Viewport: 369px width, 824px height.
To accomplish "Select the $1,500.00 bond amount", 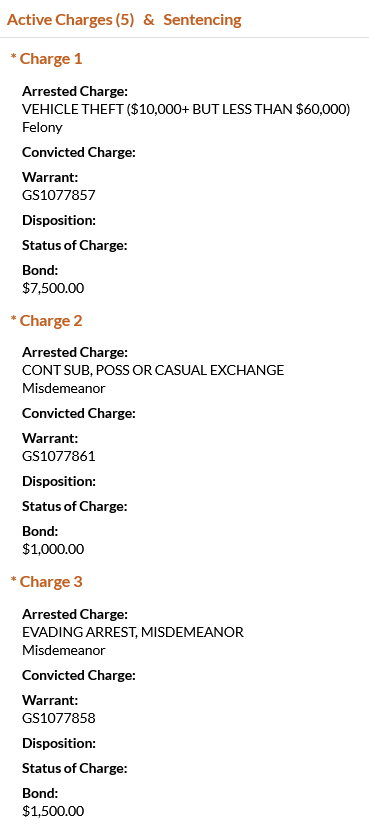I will (53, 811).
